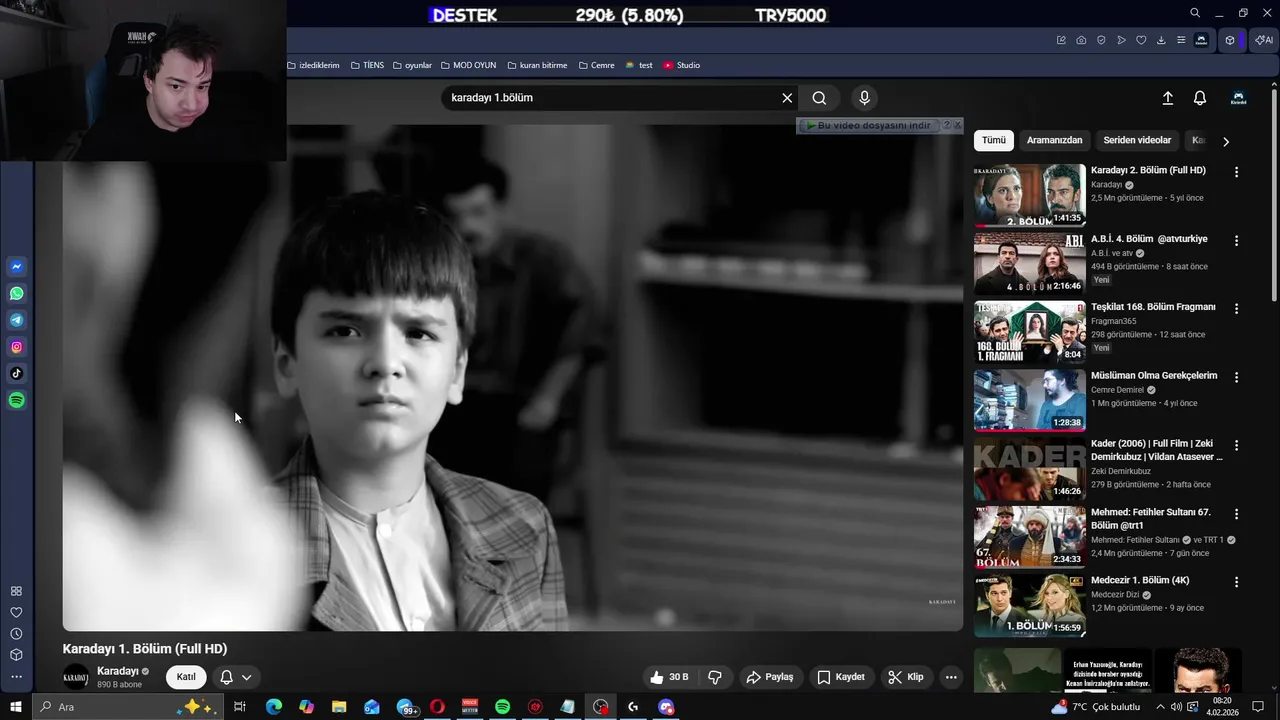This screenshot has height=720, width=1280.
Task: Clear the YouTube search text
Action: coord(787,98)
